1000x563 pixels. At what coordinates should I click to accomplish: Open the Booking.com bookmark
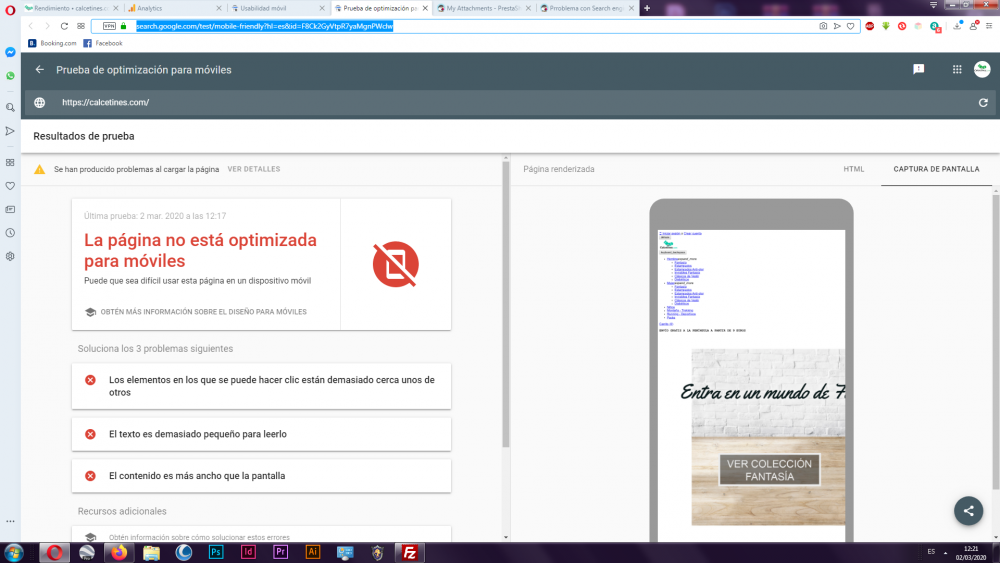(x=52, y=43)
